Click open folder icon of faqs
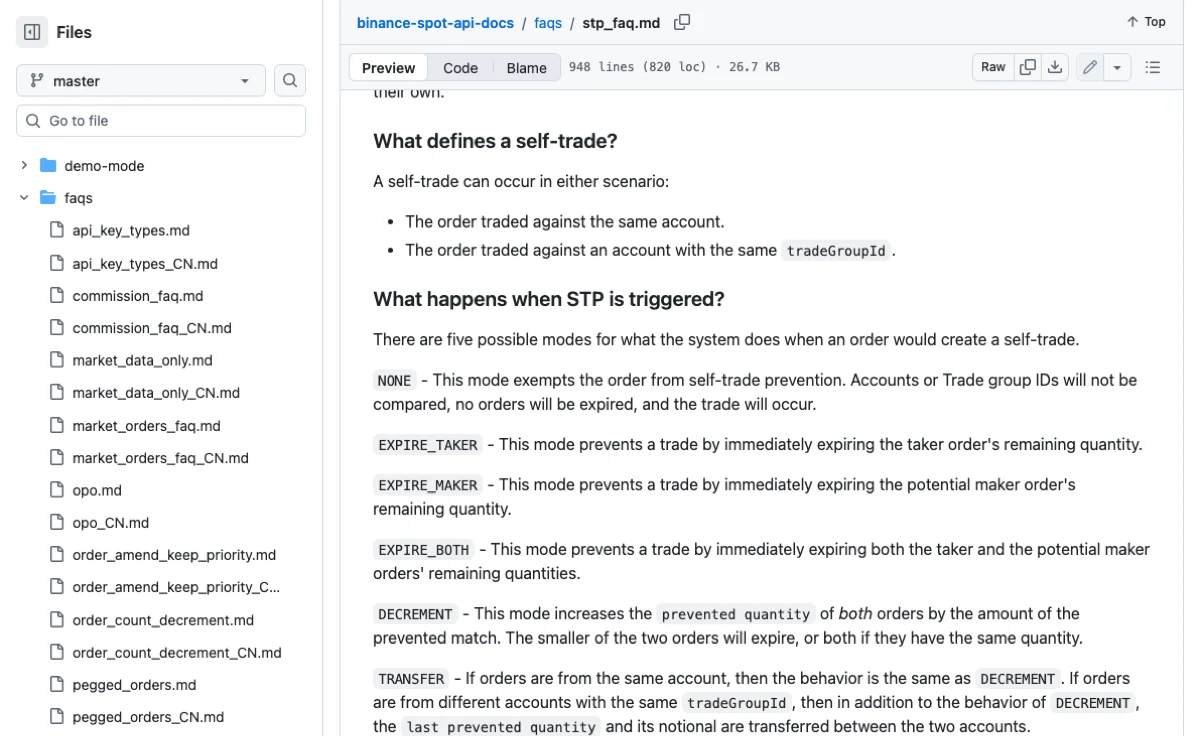Screen dimensions: 1200x736 (48, 198)
